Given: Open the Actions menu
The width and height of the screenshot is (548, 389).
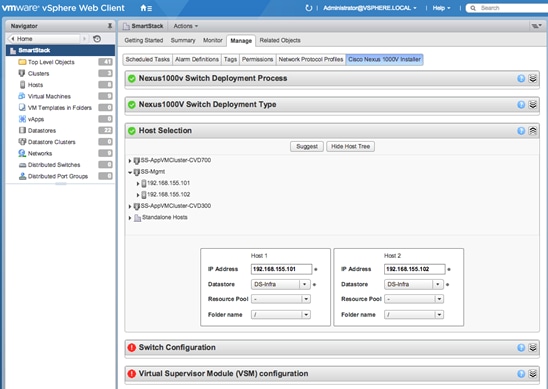Looking at the screenshot, I should [x=186, y=26].
